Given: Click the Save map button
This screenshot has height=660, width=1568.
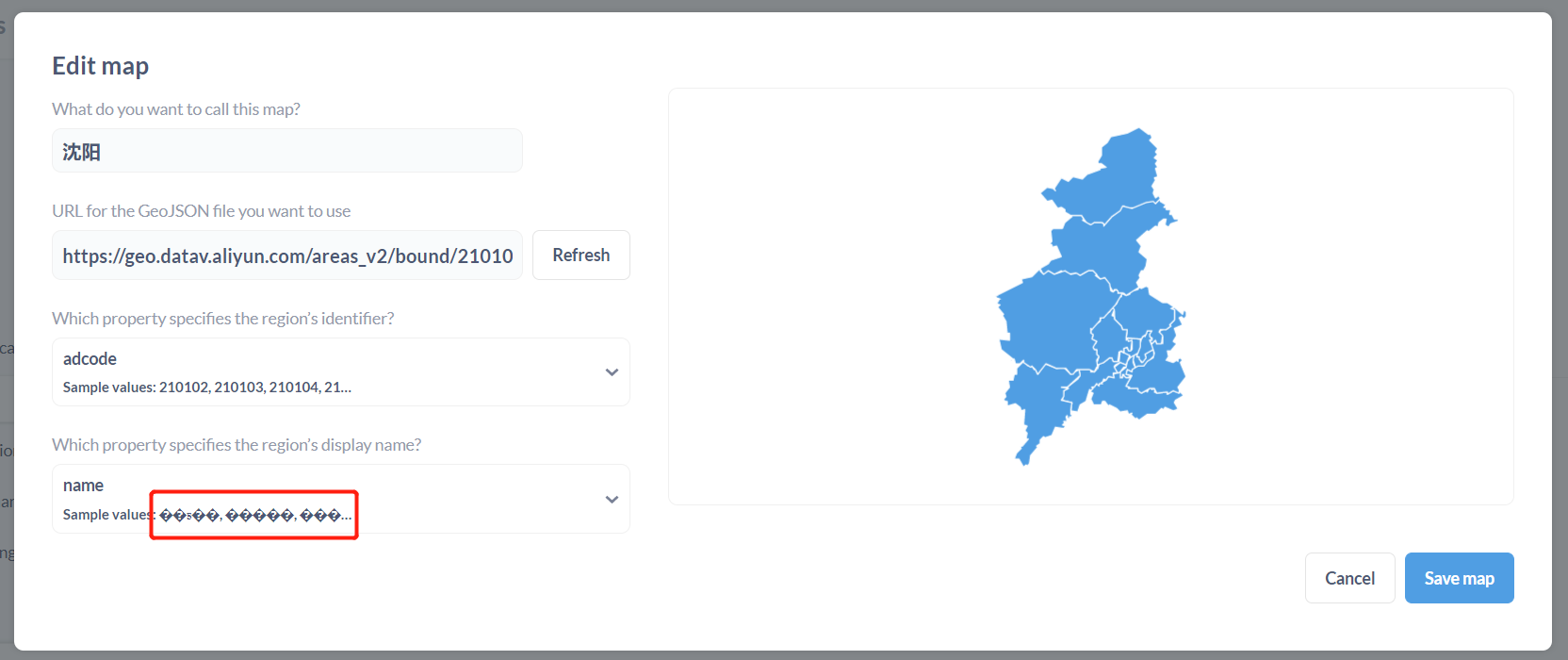Looking at the screenshot, I should (1459, 578).
